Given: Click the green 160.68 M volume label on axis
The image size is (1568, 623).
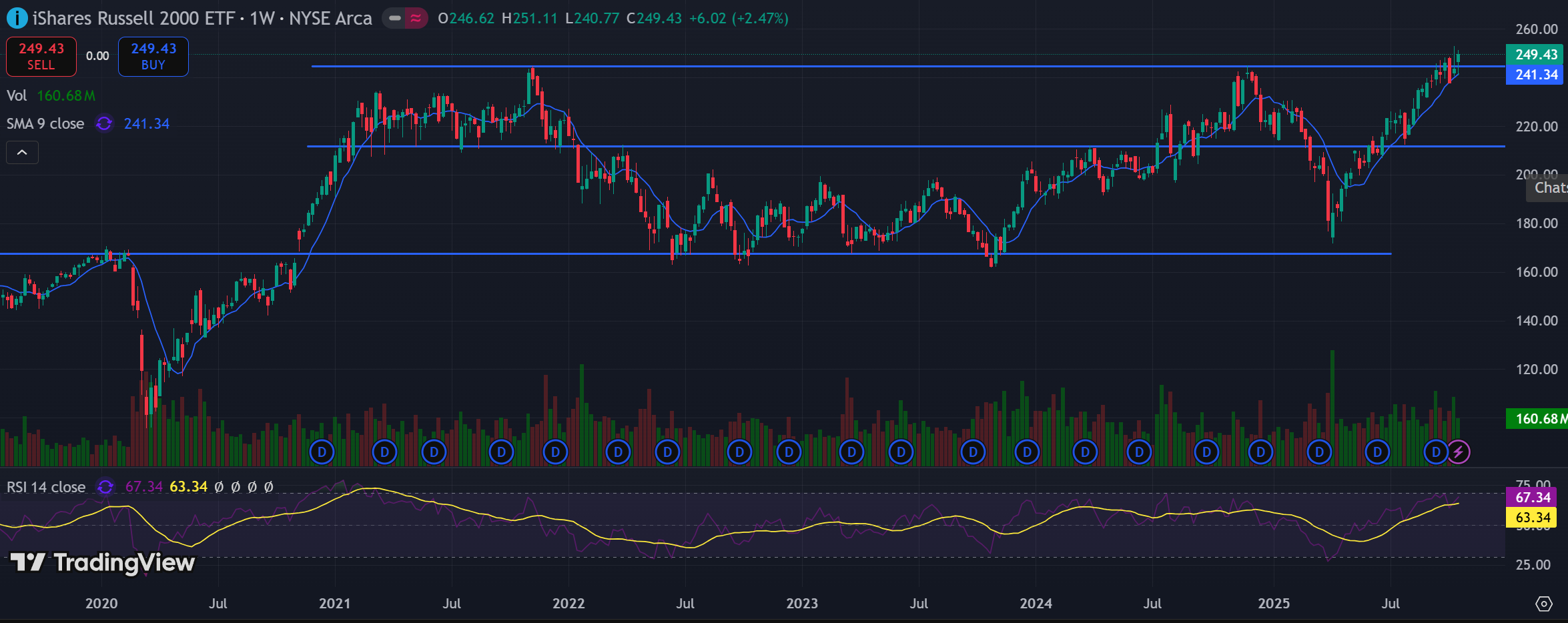Looking at the screenshot, I should point(1538,419).
